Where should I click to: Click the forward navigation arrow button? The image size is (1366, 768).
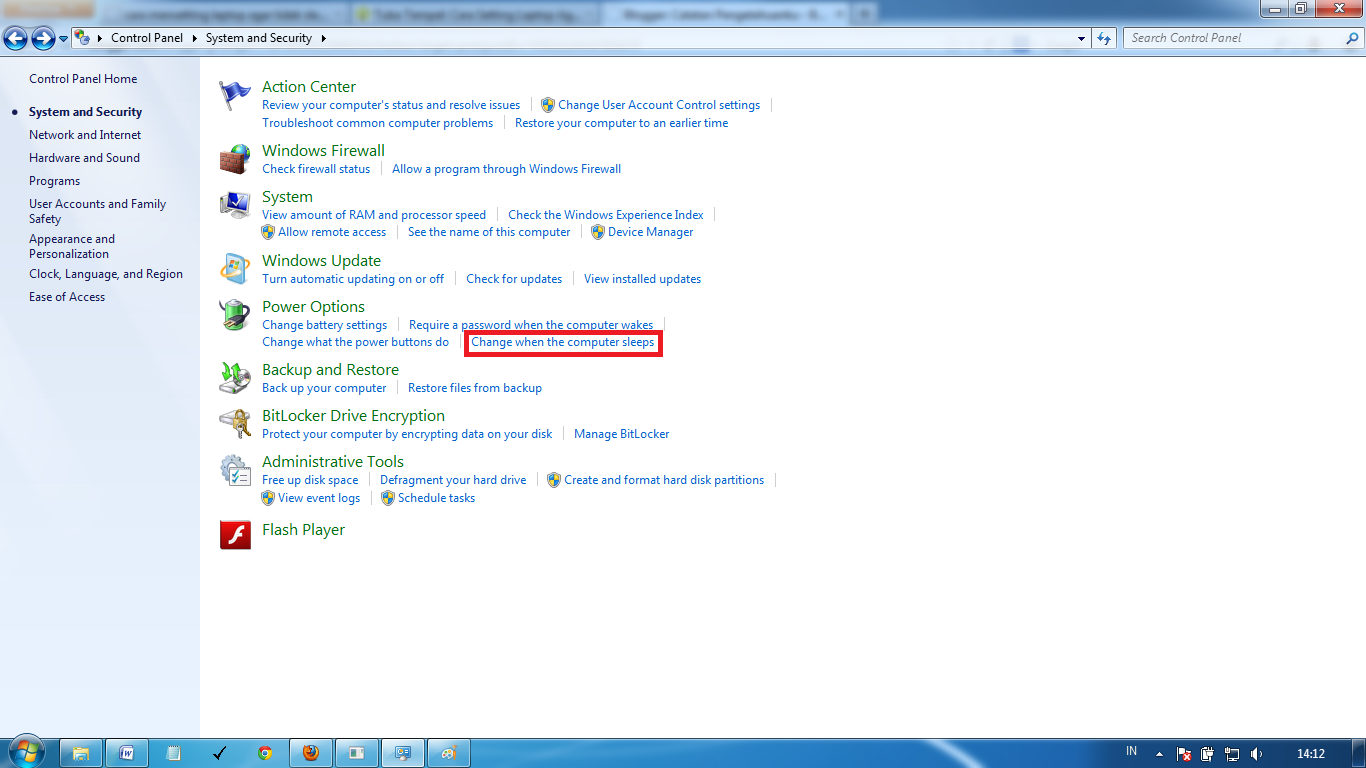43,38
